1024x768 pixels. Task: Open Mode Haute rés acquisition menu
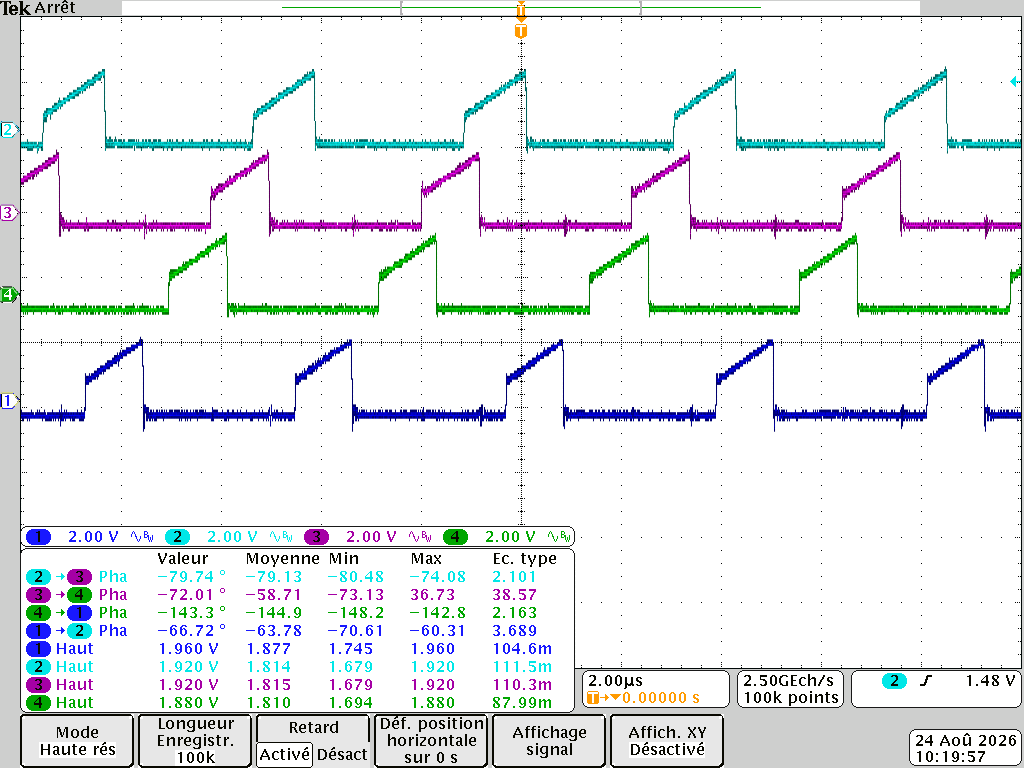click(77, 741)
